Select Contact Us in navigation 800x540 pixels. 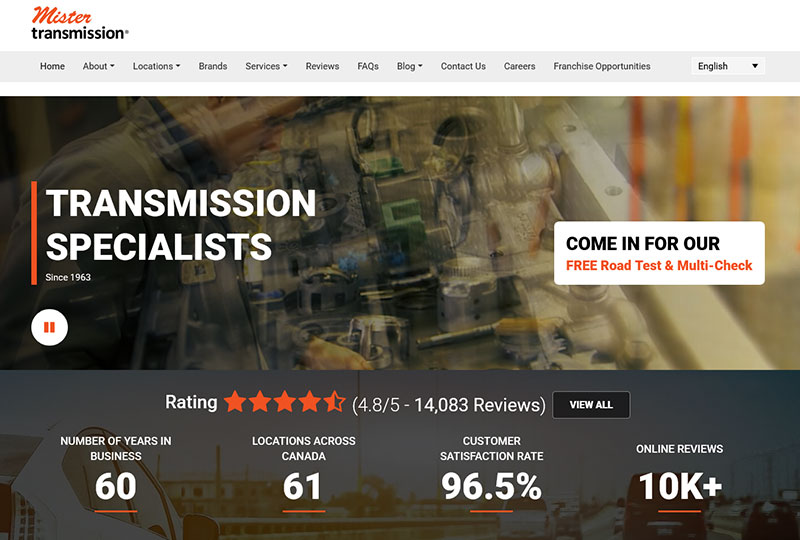[463, 66]
